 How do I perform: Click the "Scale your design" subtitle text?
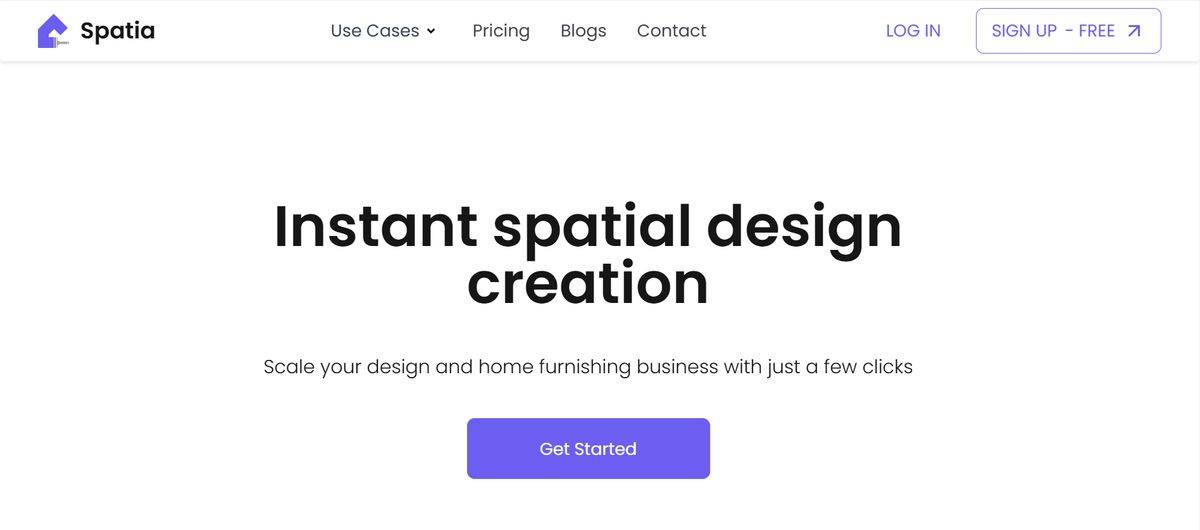coord(346,367)
